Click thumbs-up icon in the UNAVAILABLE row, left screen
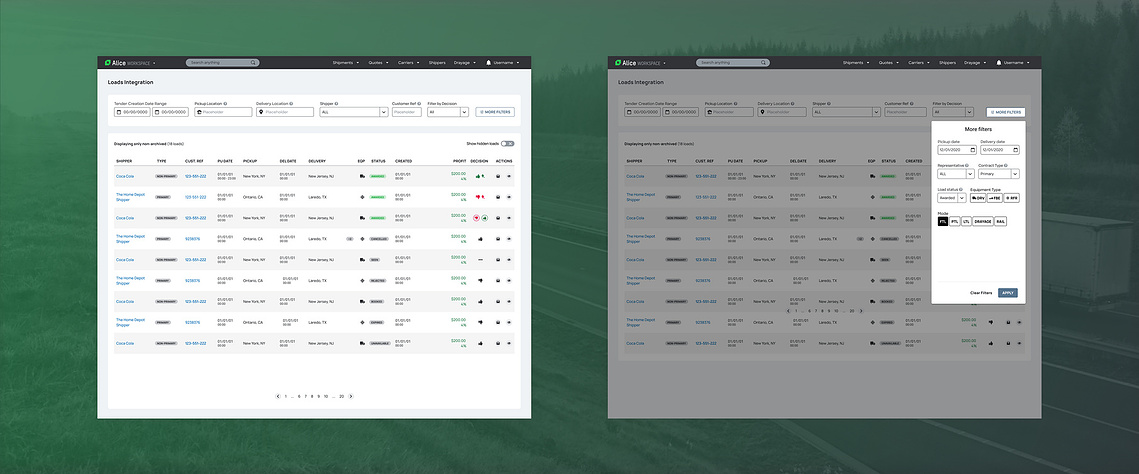 [480, 343]
